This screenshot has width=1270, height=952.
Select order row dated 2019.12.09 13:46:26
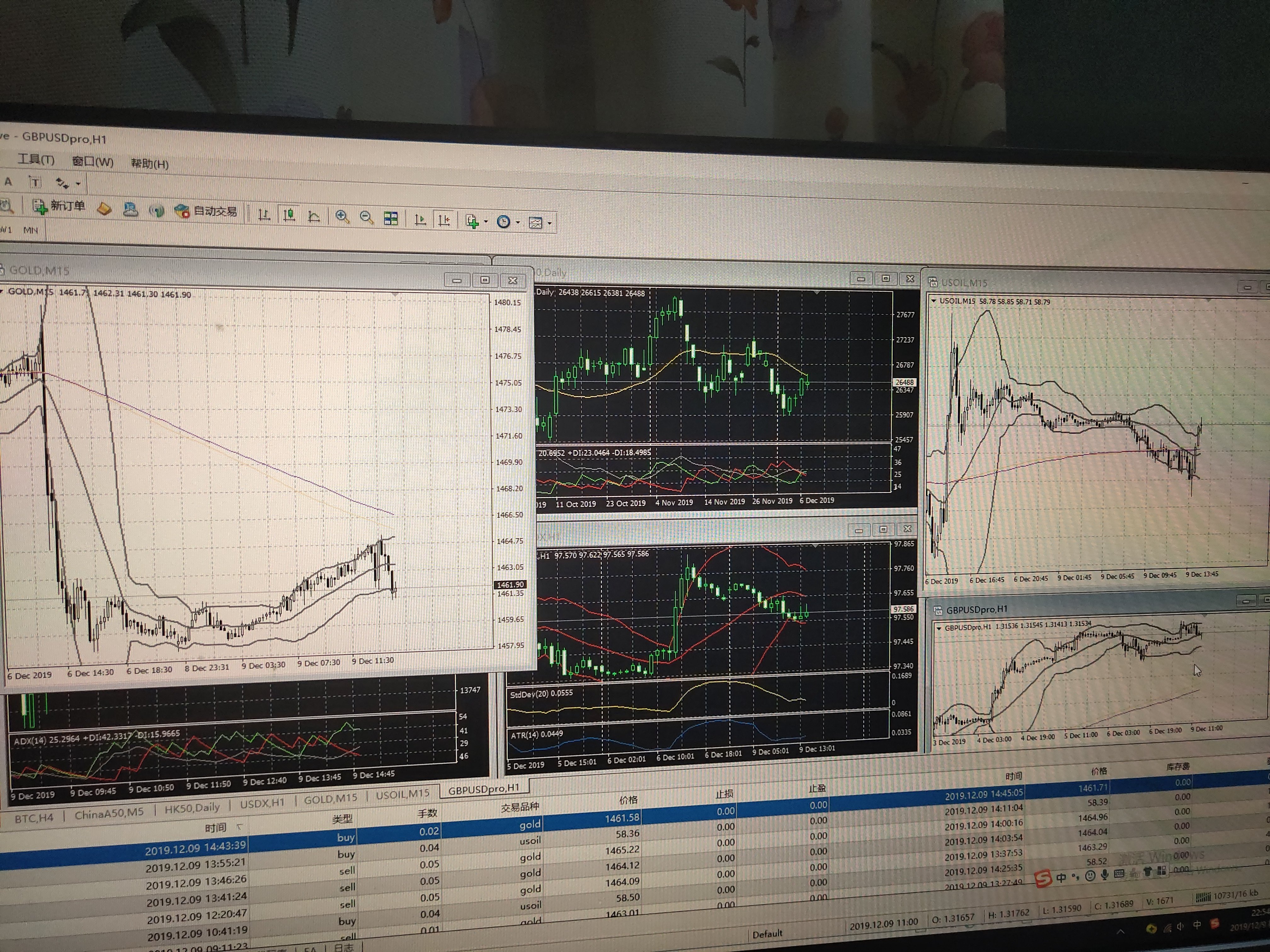click(x=196, y=881)
